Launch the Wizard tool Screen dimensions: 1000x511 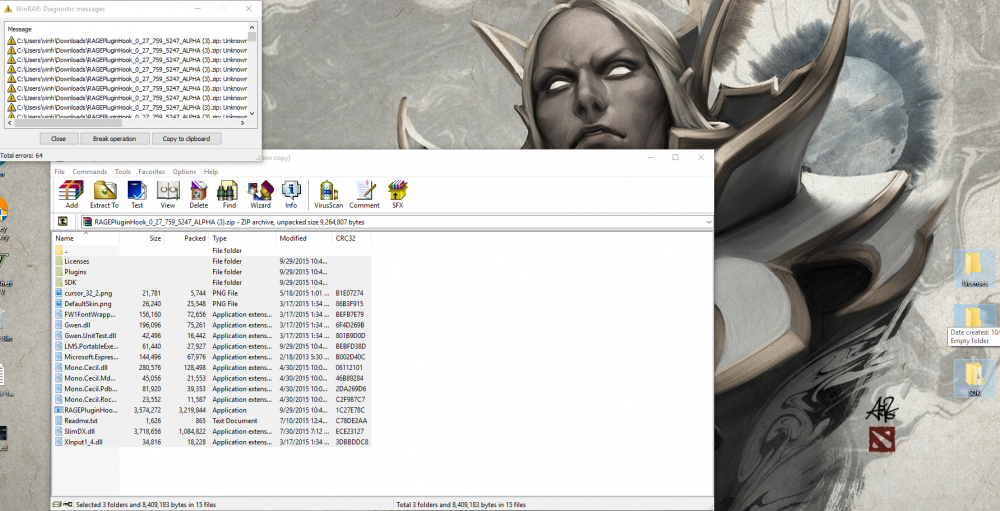point(260,194)
